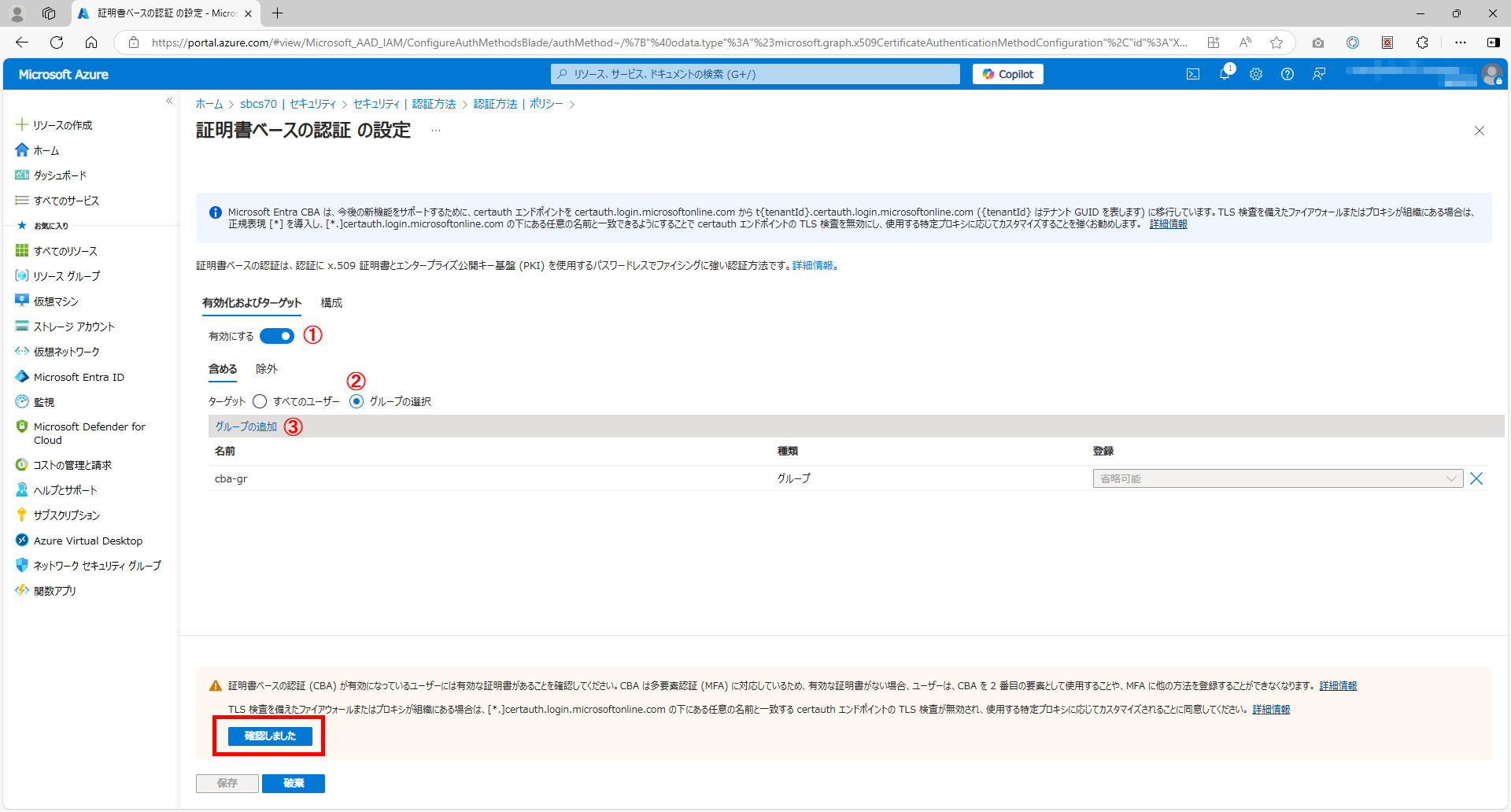Open the 省略可能 registration dropdown for cba-gr
This screenshot has width=1511, height=812.
[x=1277, y=478]
